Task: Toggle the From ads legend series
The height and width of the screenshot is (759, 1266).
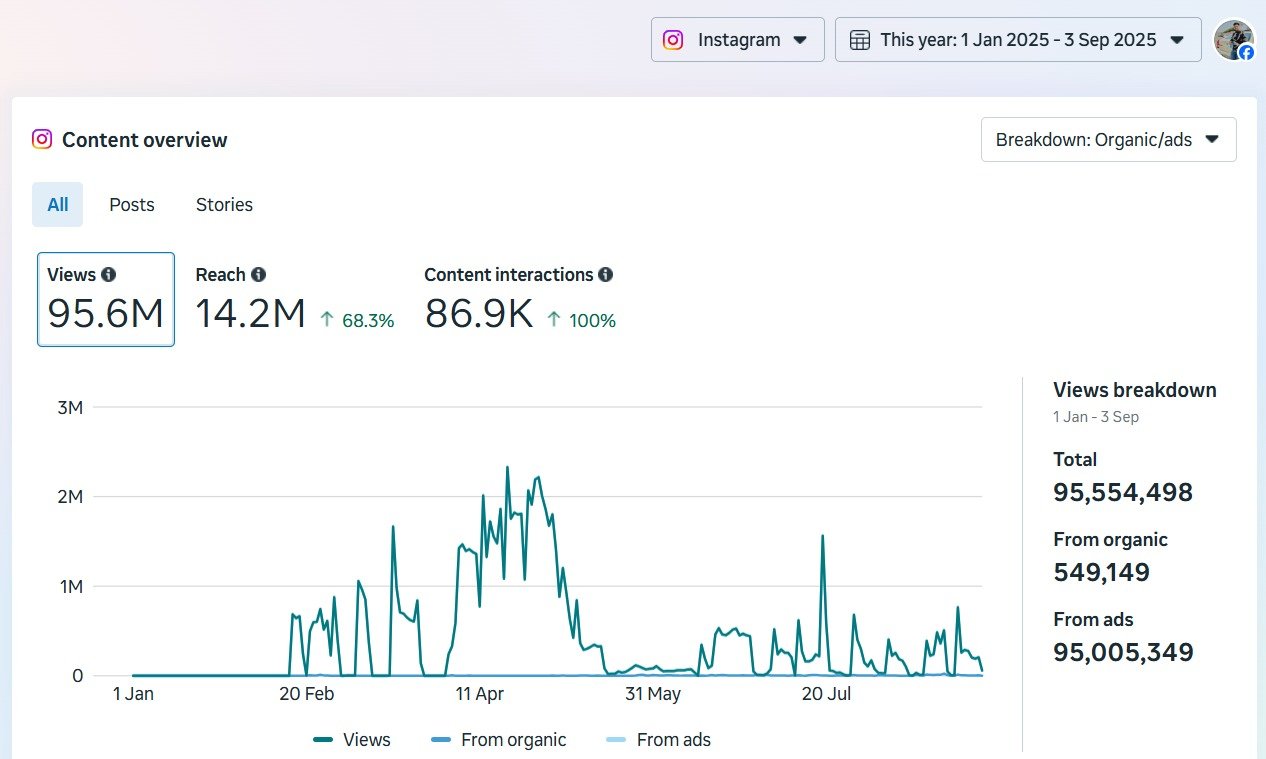Action: pos(659,740)
